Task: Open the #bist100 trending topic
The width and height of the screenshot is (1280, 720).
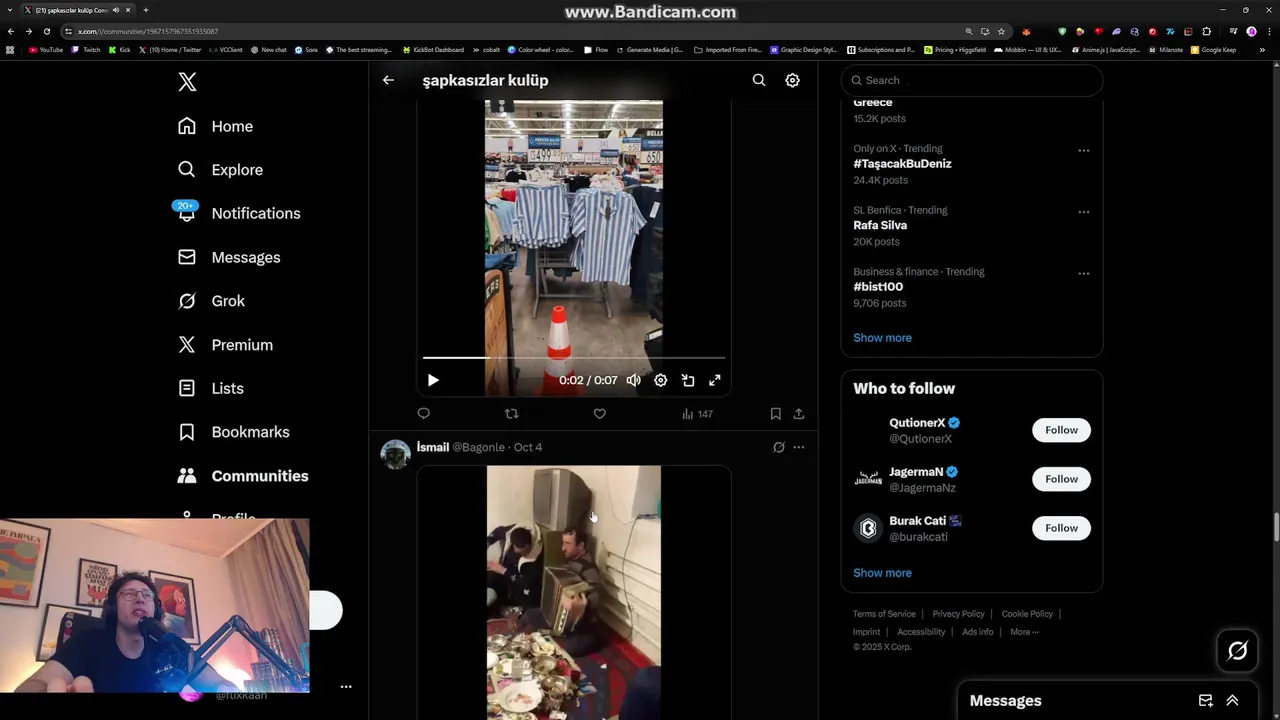Action: (x=878, y=287)
